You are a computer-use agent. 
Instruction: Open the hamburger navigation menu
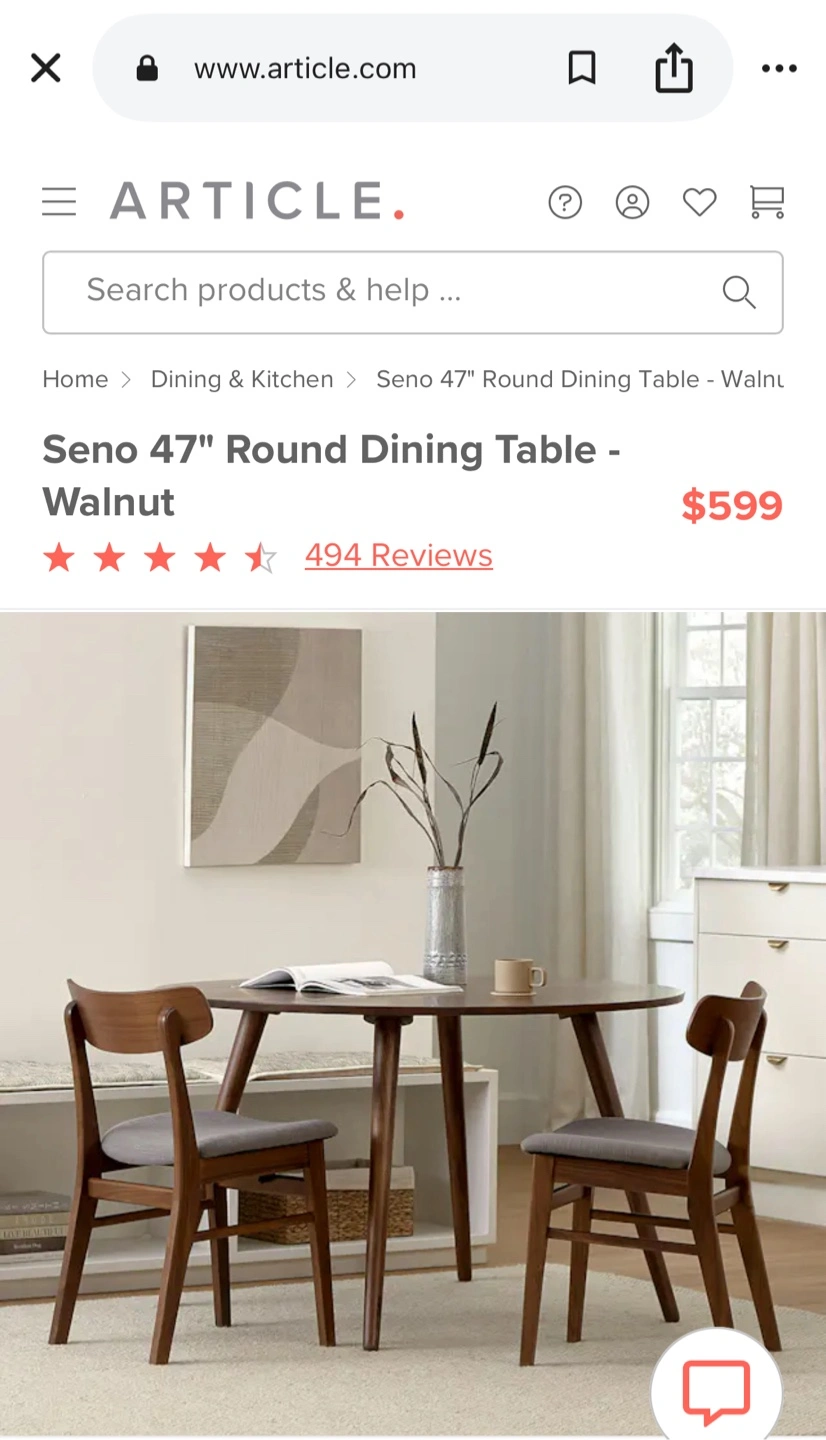[59, 202]
